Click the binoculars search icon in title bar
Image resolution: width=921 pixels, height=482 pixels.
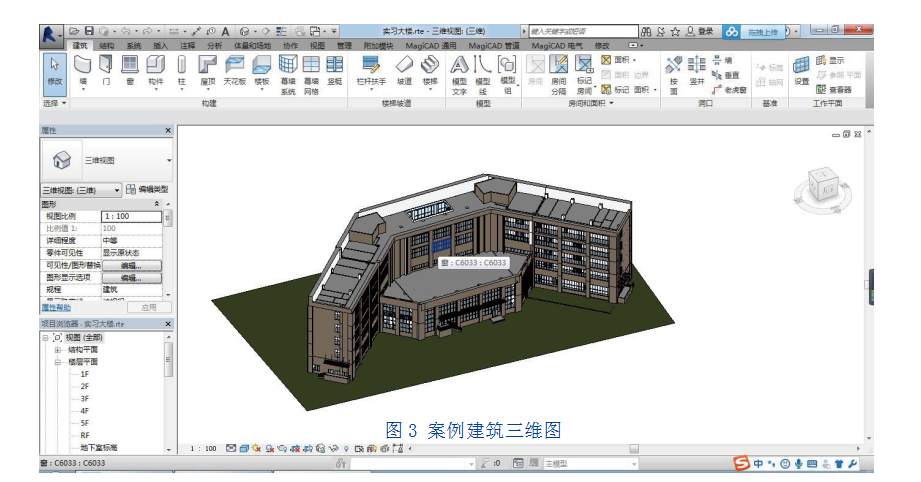pos(646,31)
